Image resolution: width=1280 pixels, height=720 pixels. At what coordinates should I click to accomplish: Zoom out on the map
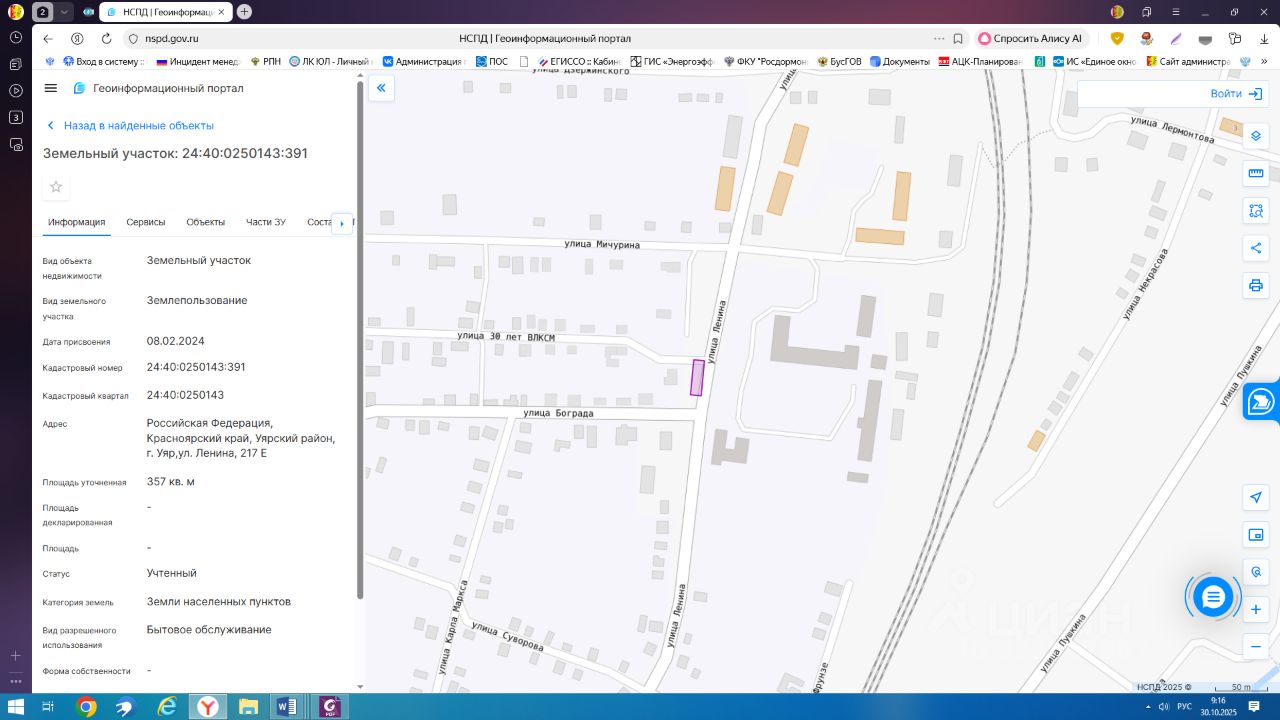click(1256, 647)
